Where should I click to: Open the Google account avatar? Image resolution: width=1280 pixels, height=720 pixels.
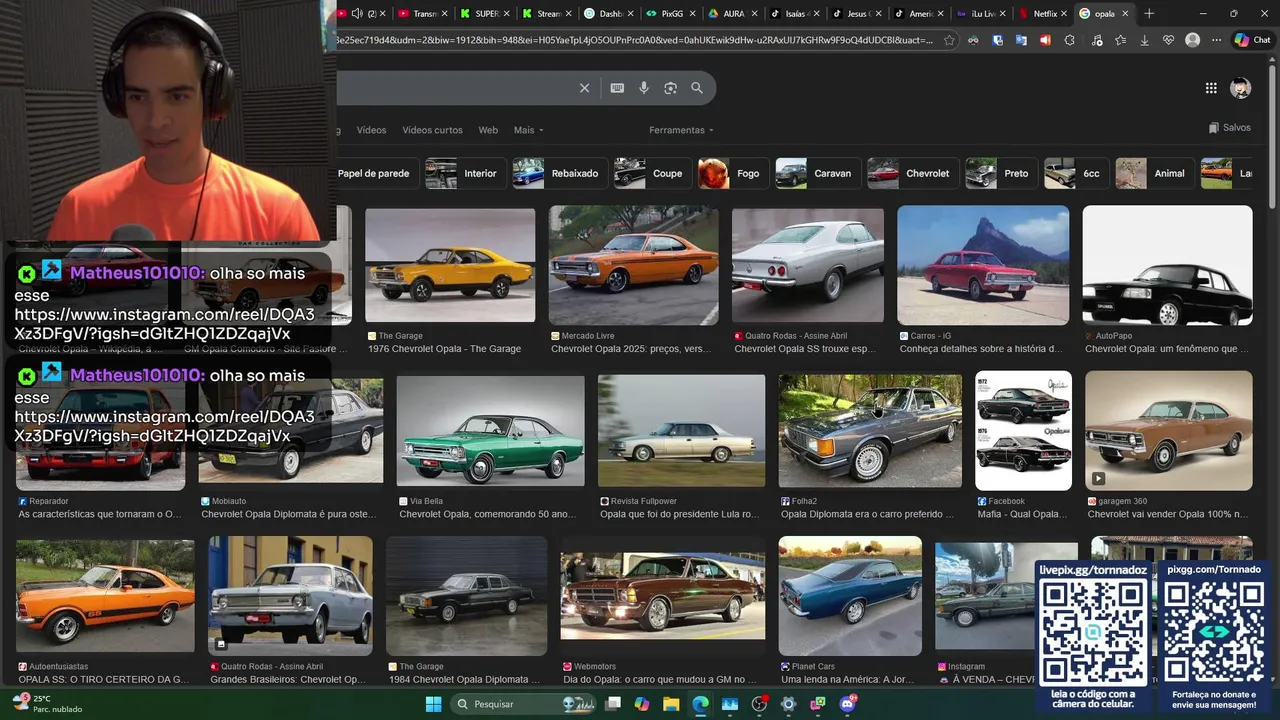(x=1240, y=88)
